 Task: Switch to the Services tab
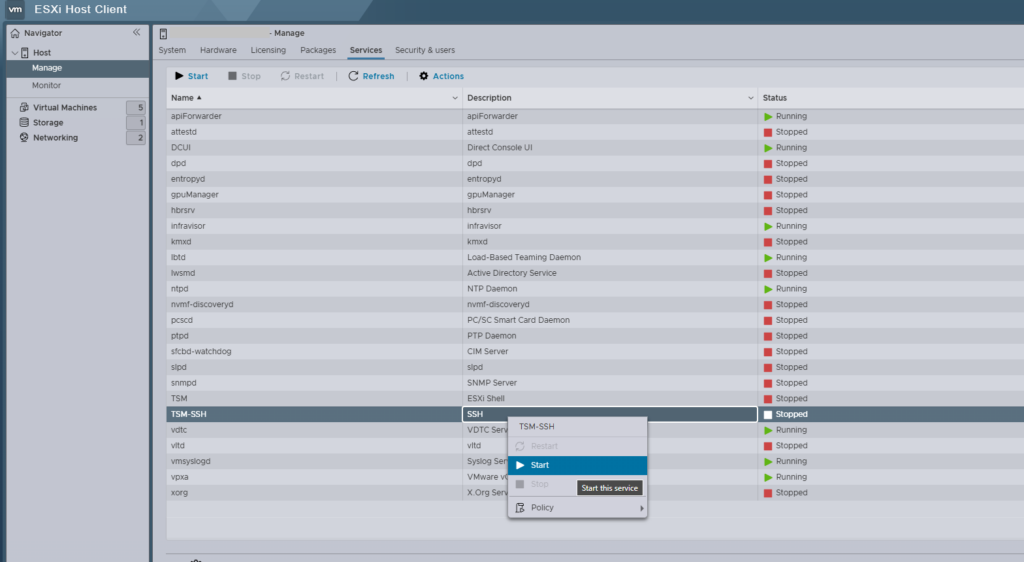(x=366, y=50)
